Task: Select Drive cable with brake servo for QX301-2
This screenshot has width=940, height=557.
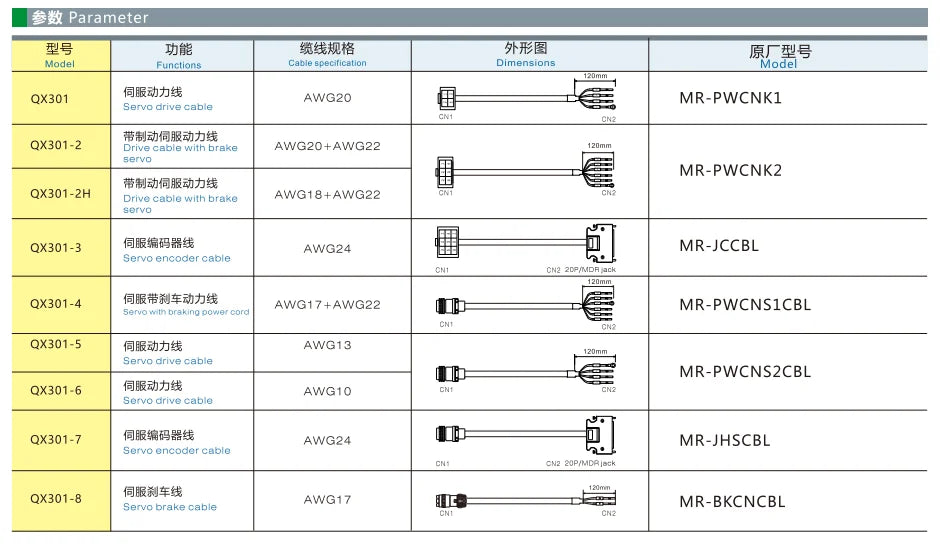Action: (x=180, y=153)
